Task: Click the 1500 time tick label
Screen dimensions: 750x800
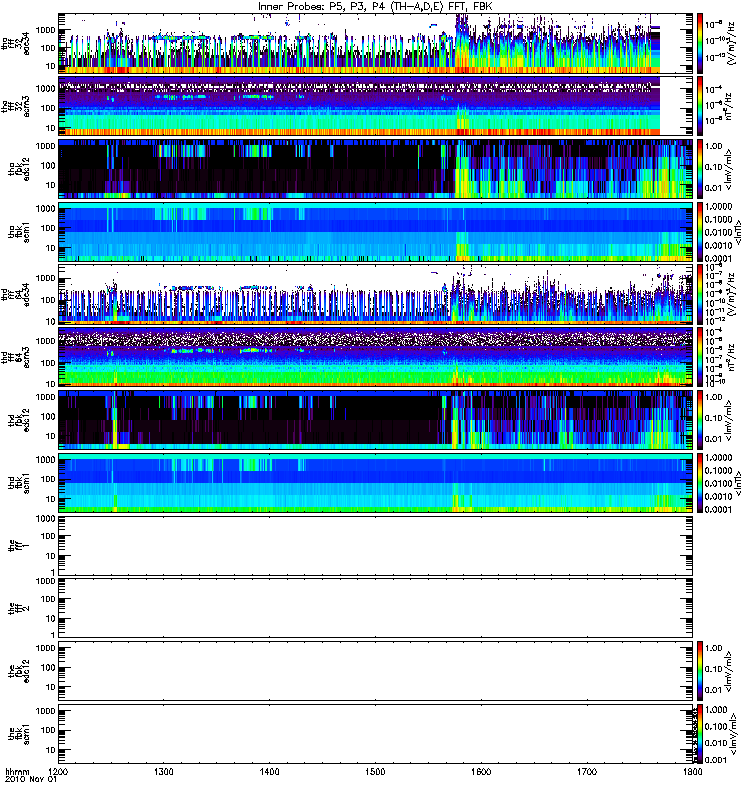Action: click(x=375, y=771)
